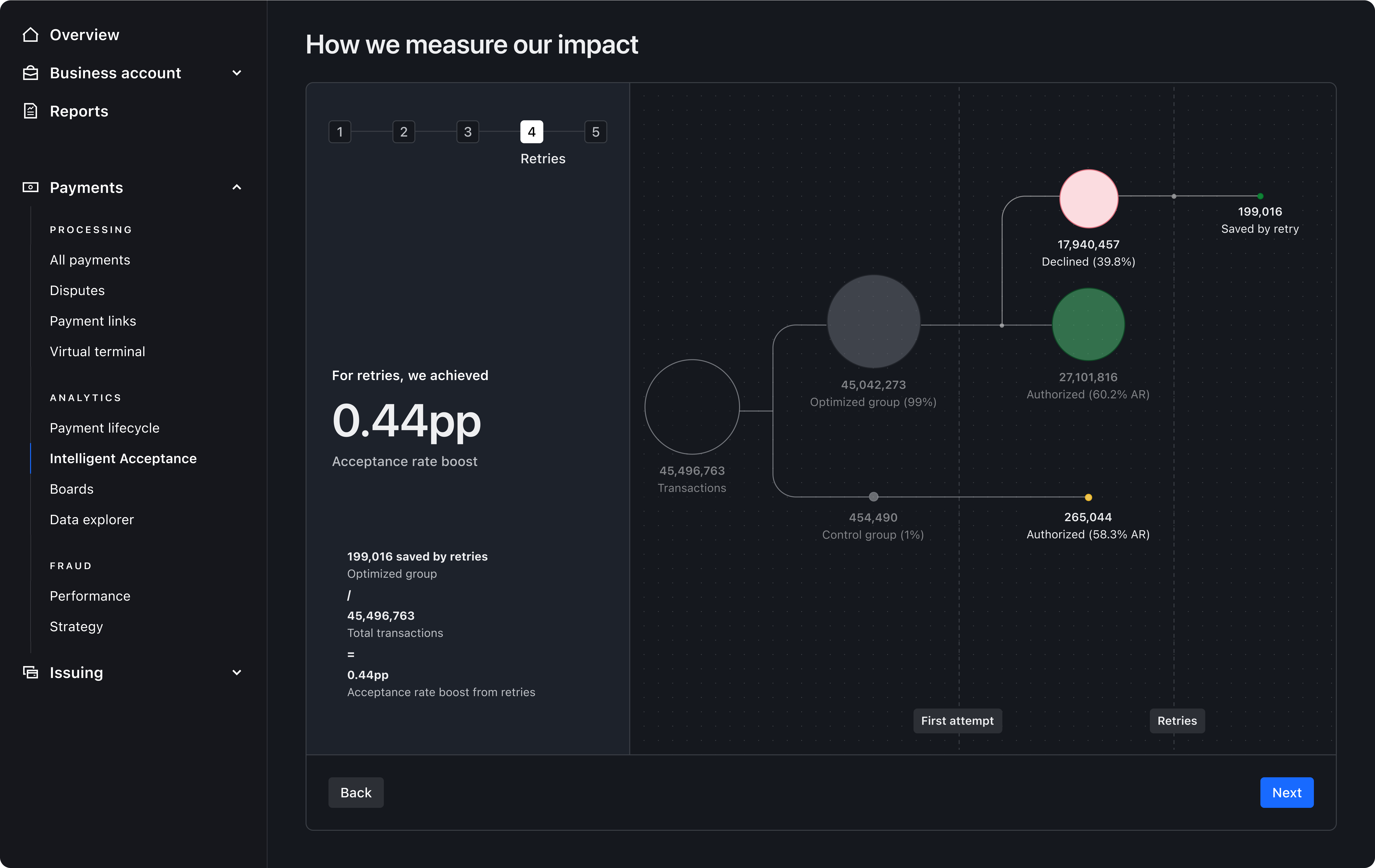
Task: Click the outlined Transactions circle node
Action: 692,407
